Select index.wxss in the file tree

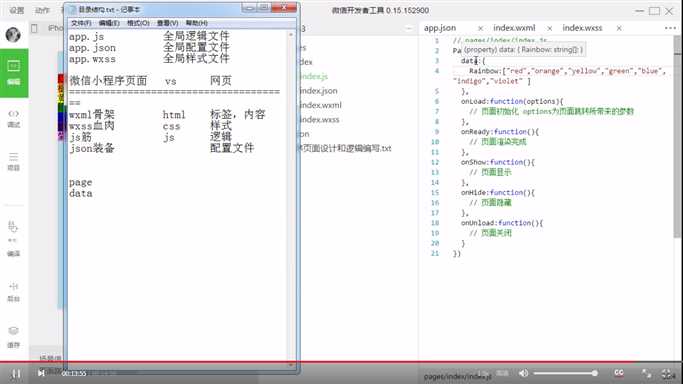[319, 119]
